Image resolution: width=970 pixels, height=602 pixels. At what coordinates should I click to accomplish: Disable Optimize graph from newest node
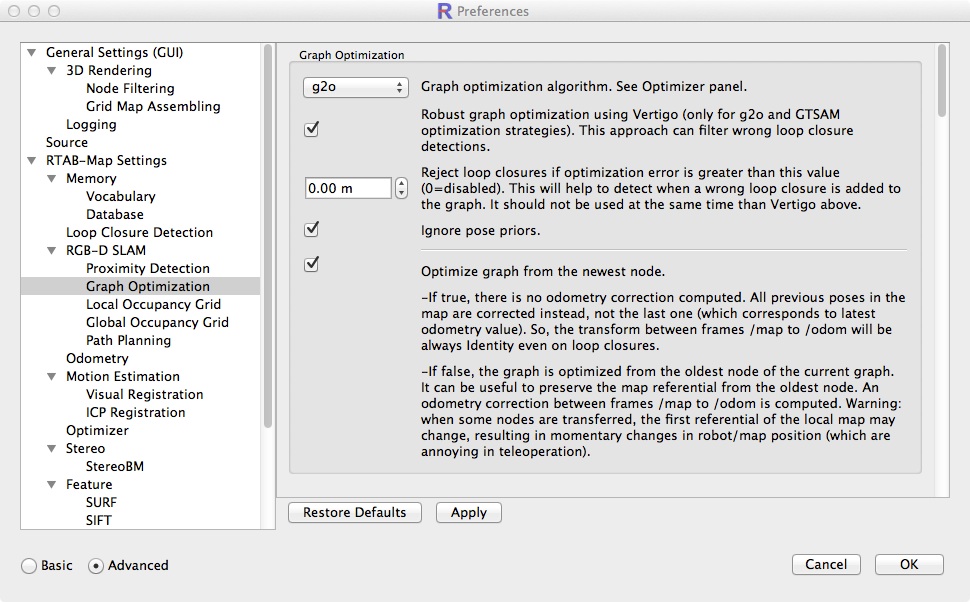click(311, 264)
